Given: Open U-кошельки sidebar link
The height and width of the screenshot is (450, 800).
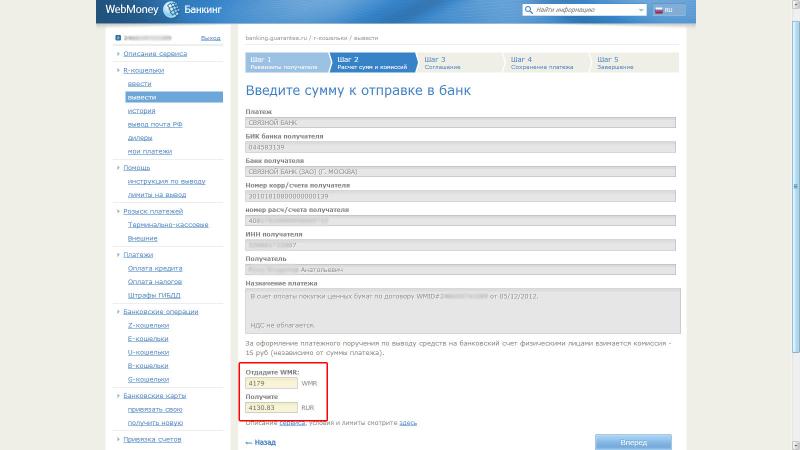Looking at the screenshot, I should [x=148, y=353].
